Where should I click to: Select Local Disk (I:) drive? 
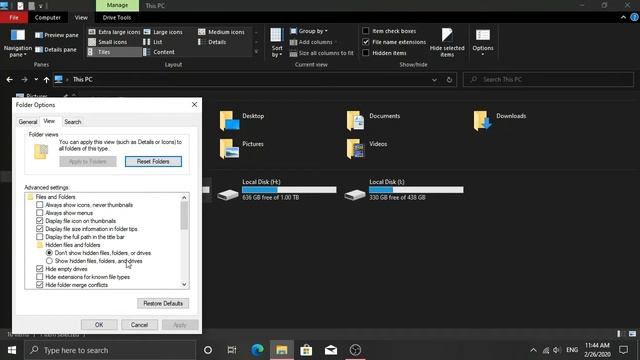pyautogui.click(x=404, y=190)
